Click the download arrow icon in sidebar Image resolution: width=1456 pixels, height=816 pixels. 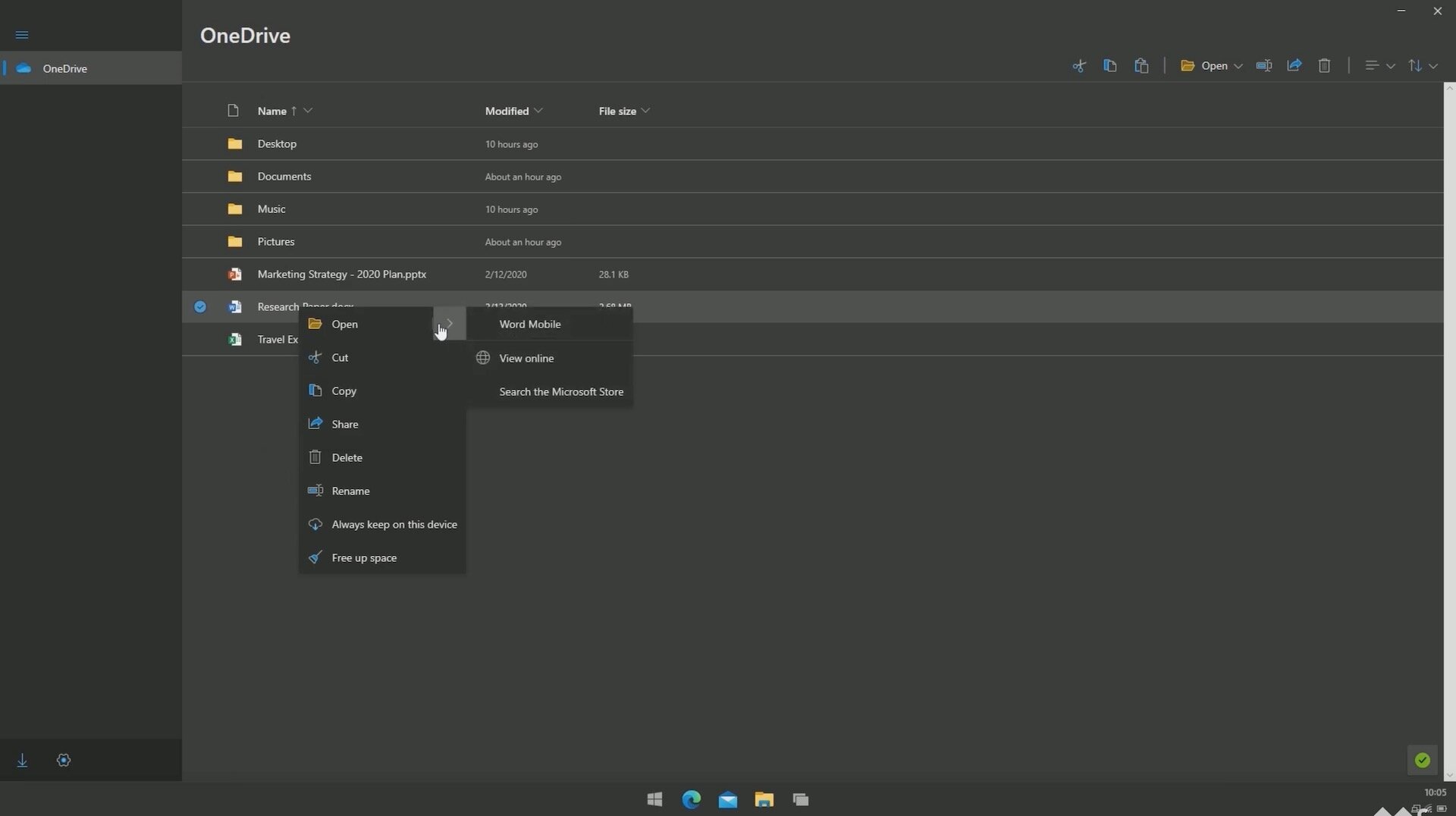point(22,760)
